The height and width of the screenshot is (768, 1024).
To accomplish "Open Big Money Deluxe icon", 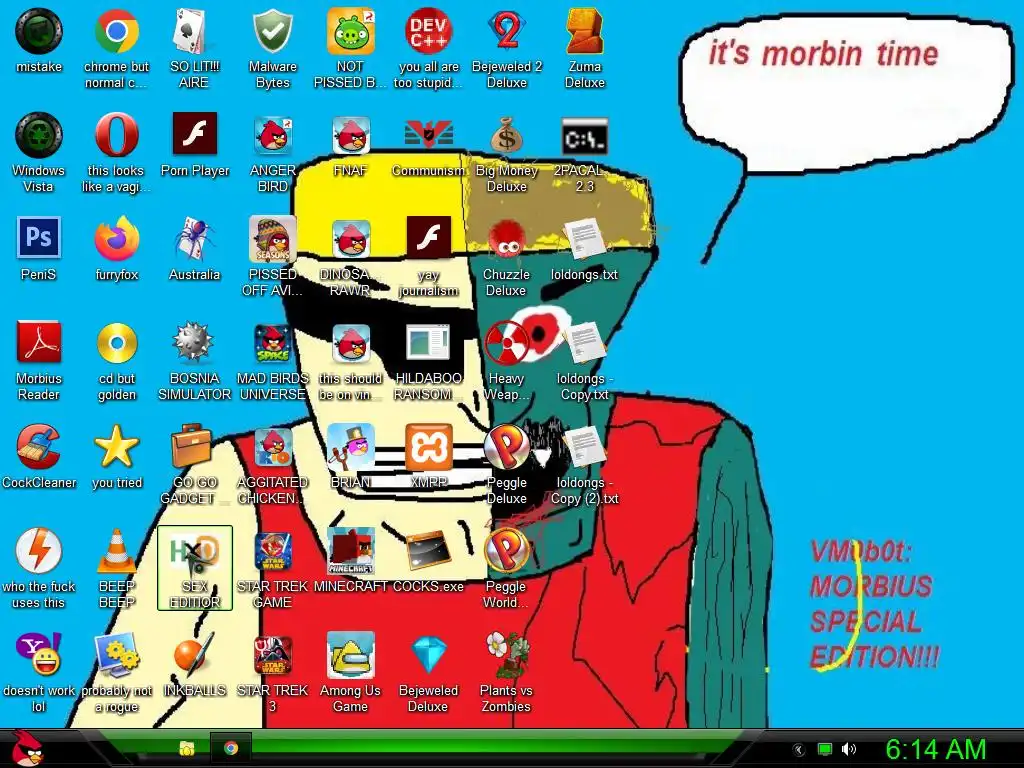I will click(507, 136).
